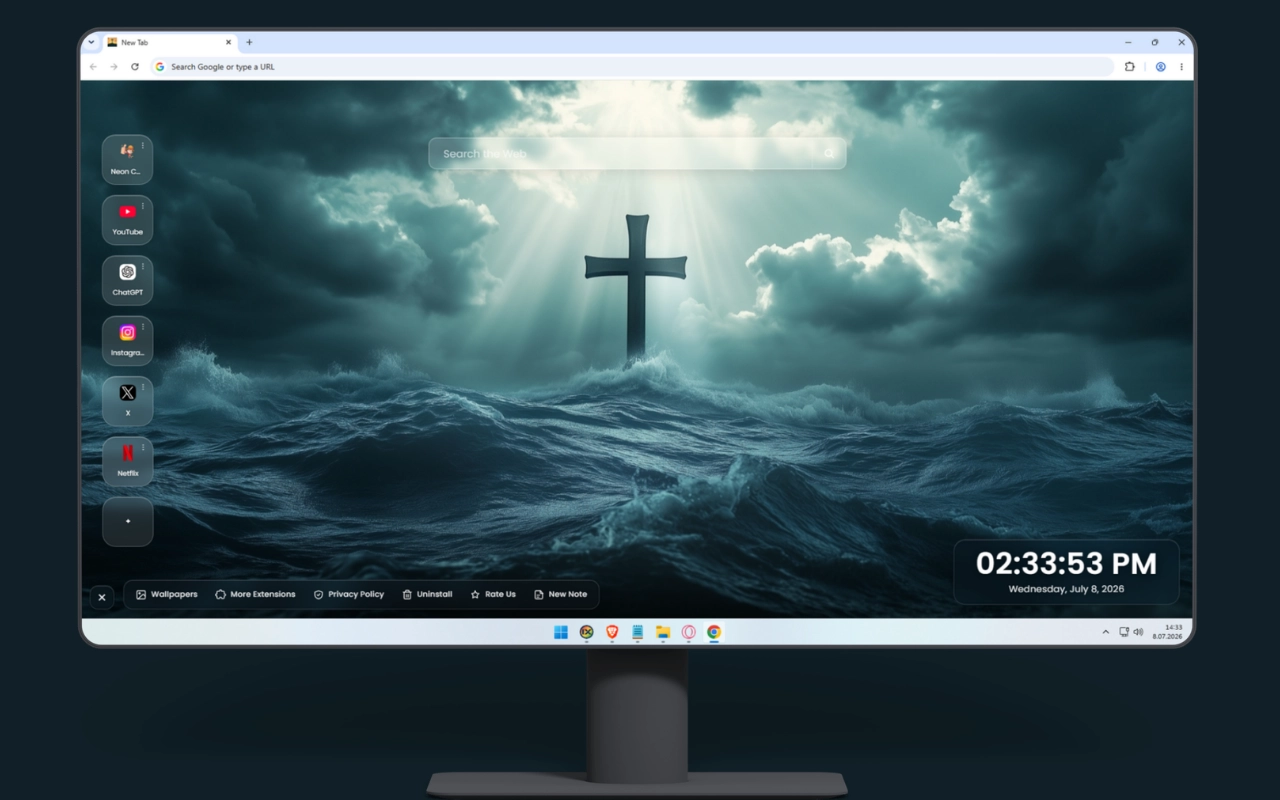
Task: Open options menu on X tile
Action: pyautogui.click(x=143, y=387)
